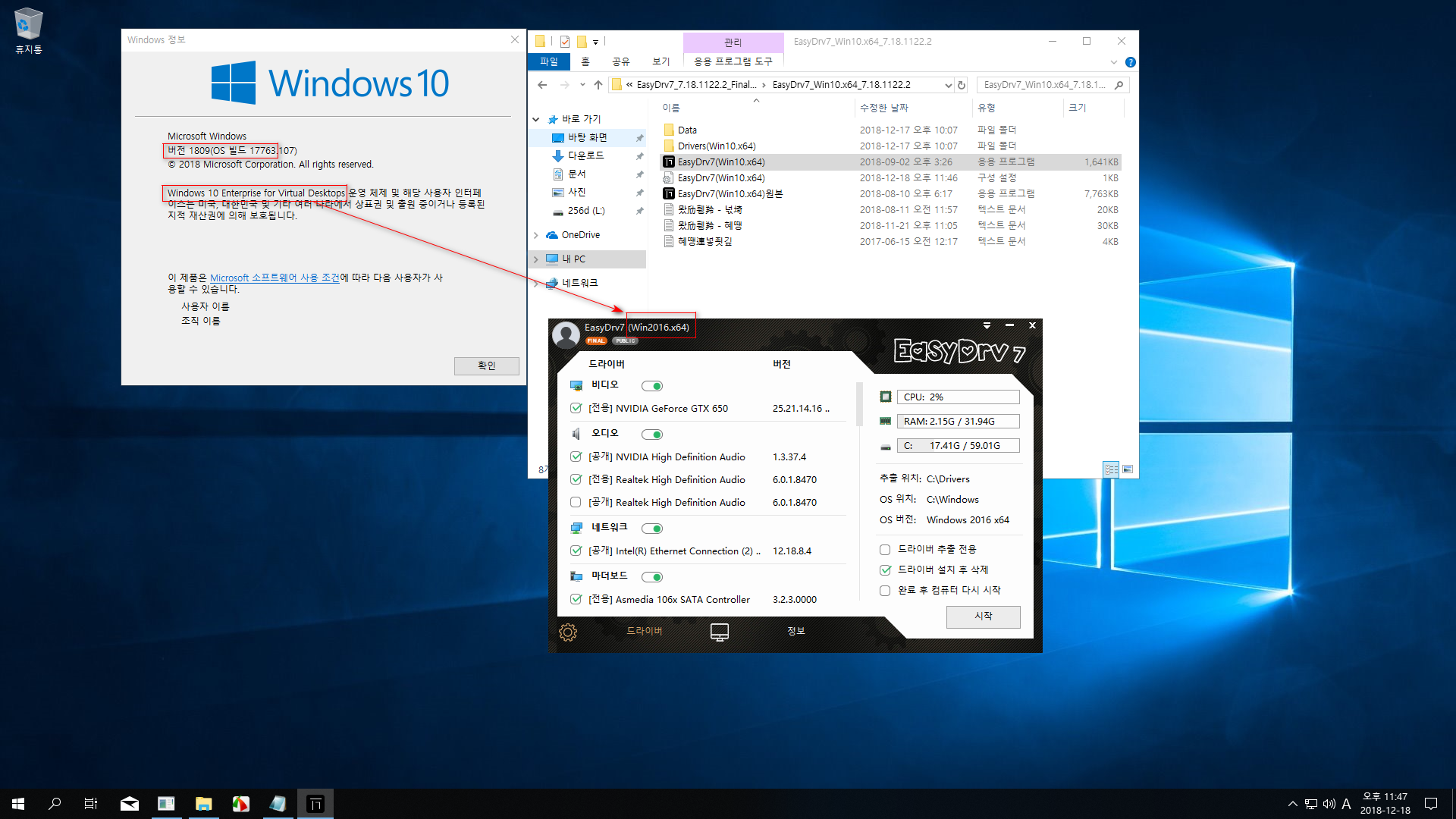Expand network tree node in Explorer

coord(536,284)
